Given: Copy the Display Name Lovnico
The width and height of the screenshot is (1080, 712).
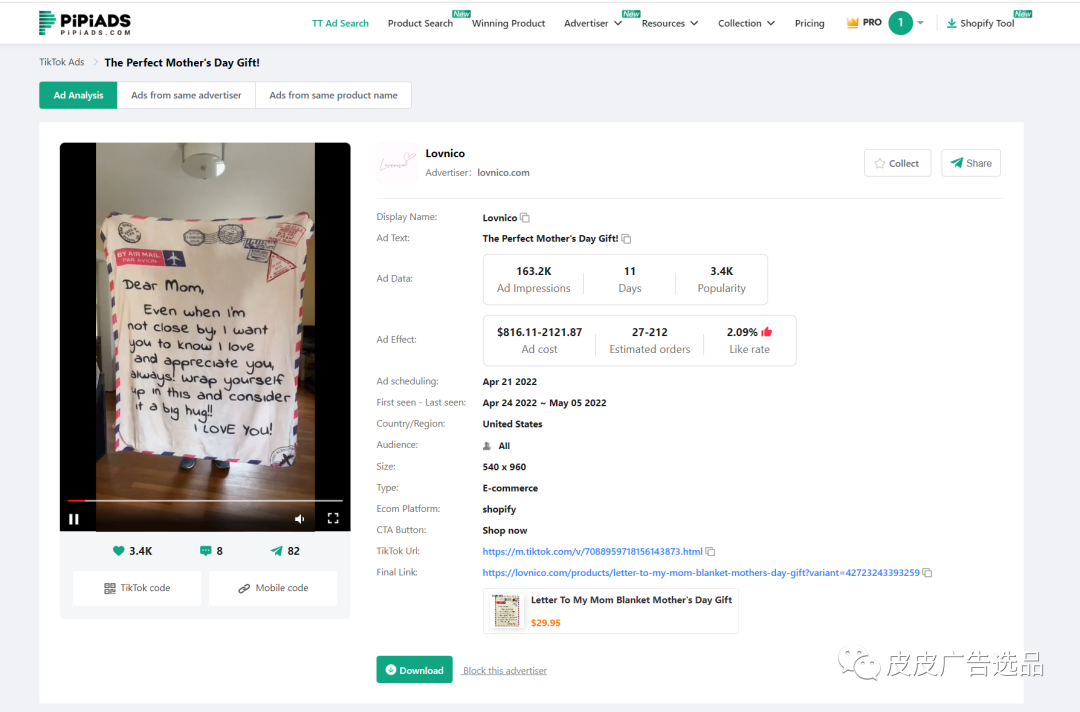Looking at the screenshot, I should click(x=525, y=218).
